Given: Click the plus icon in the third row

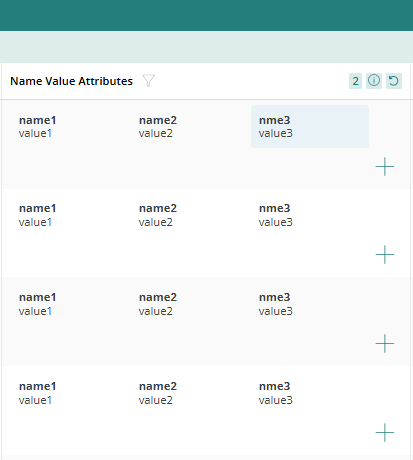Looking at the screenshot, I should (385, 344).
